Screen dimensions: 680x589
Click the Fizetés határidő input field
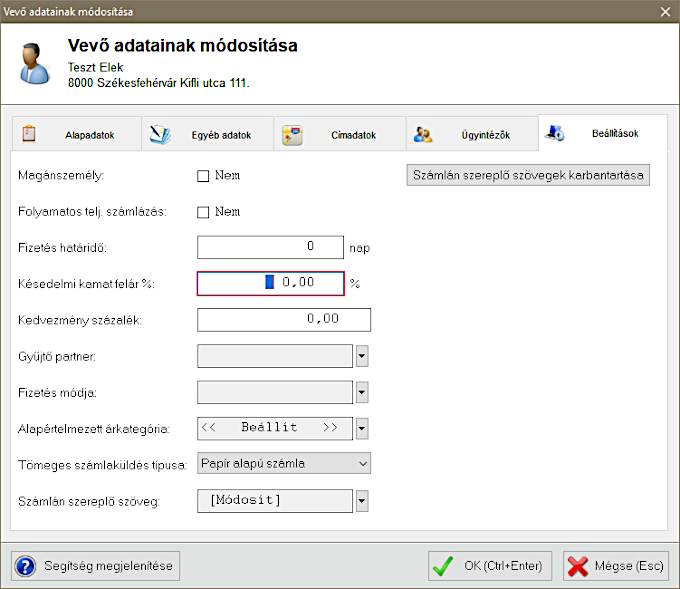[x=271, y=246]
